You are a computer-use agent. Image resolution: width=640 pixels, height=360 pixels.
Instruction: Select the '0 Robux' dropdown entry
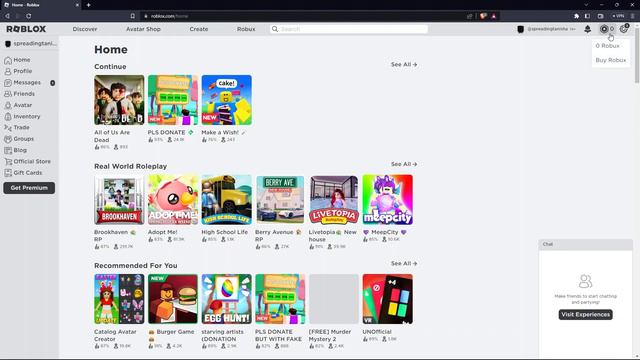(x=607, y=46)
